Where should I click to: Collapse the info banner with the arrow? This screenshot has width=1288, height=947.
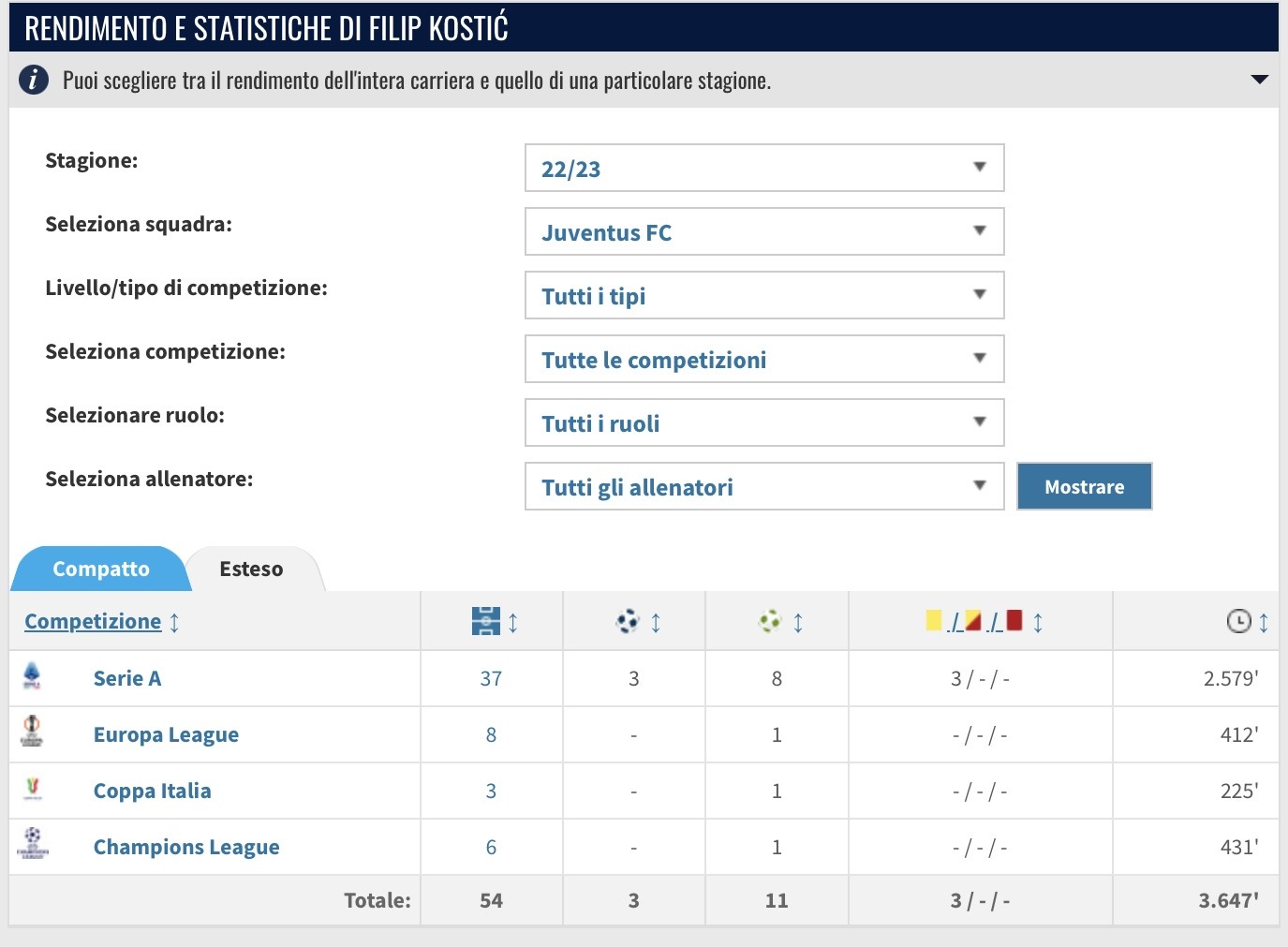tap(1259, 80)
